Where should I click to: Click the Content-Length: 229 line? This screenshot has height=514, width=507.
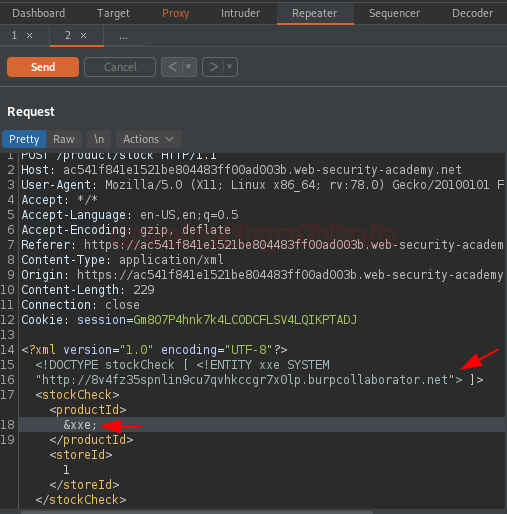pos(88,290)
